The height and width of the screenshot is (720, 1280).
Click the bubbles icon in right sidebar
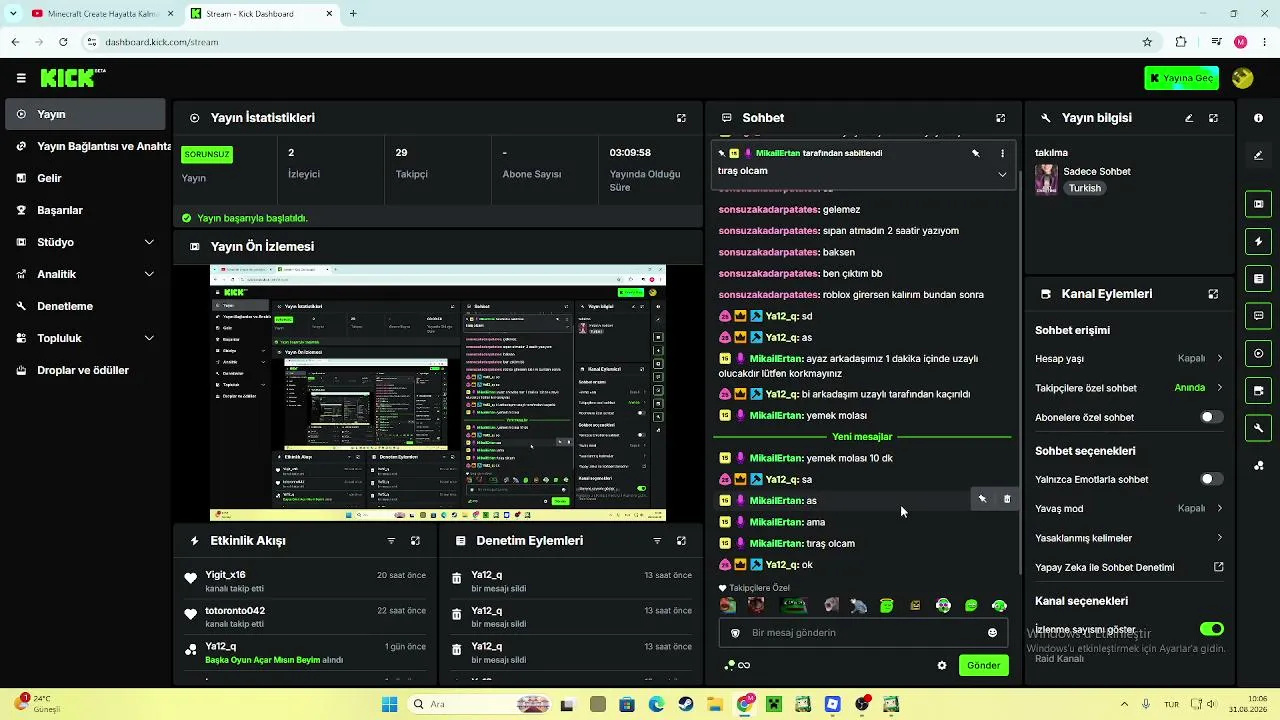1258,465
